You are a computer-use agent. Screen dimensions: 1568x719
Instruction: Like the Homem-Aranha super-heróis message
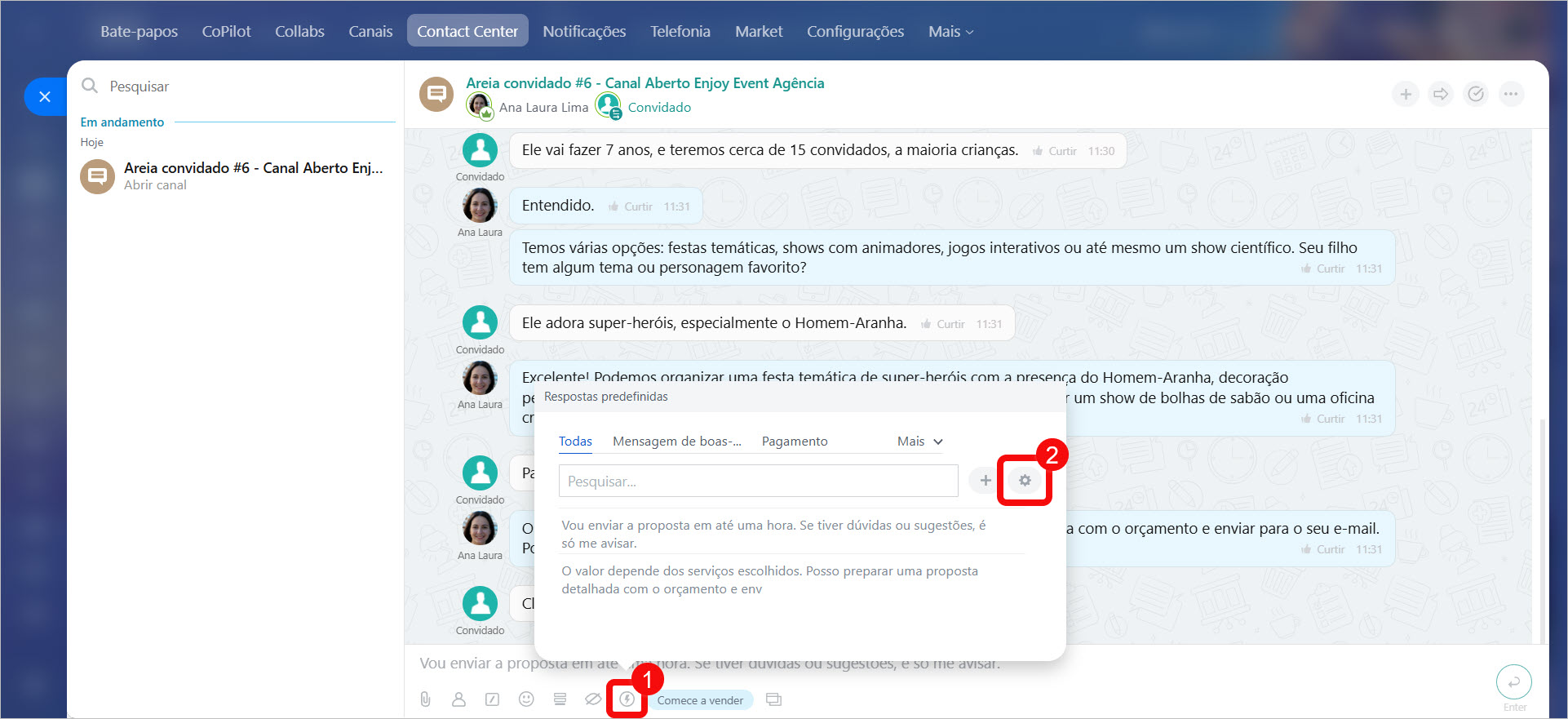(x=943, y=324)
